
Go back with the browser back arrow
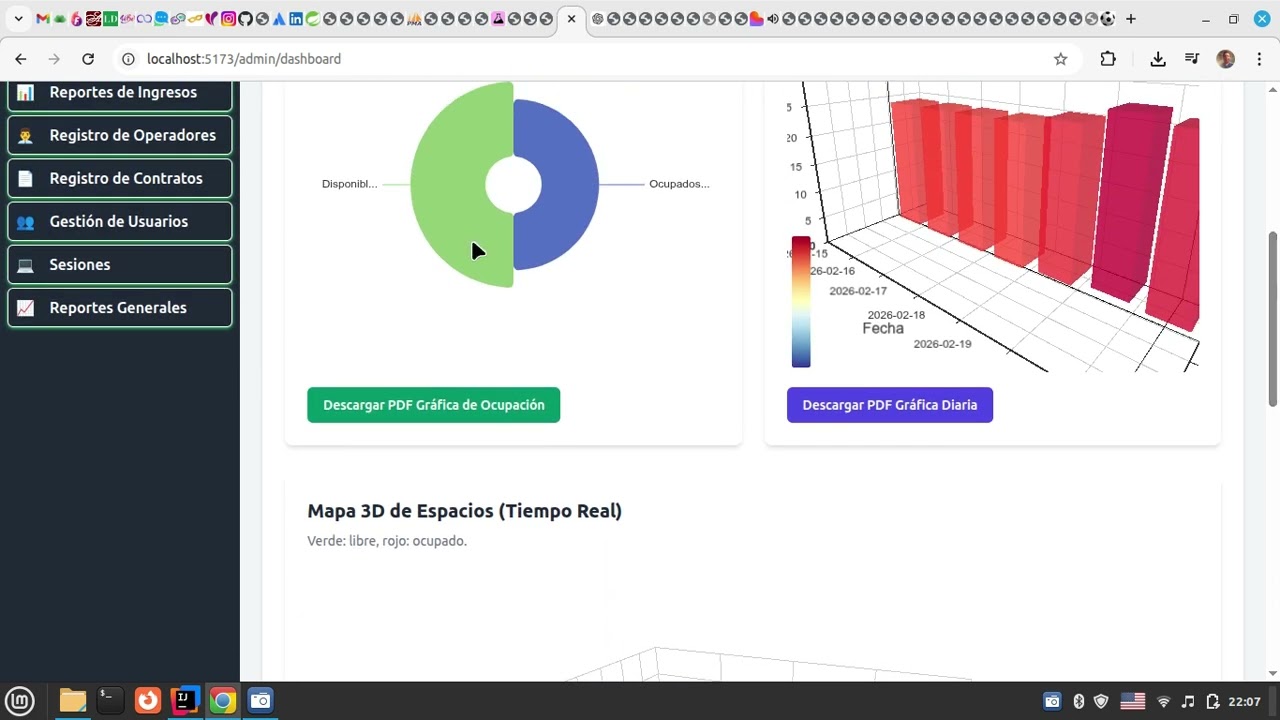click(21, 59)
